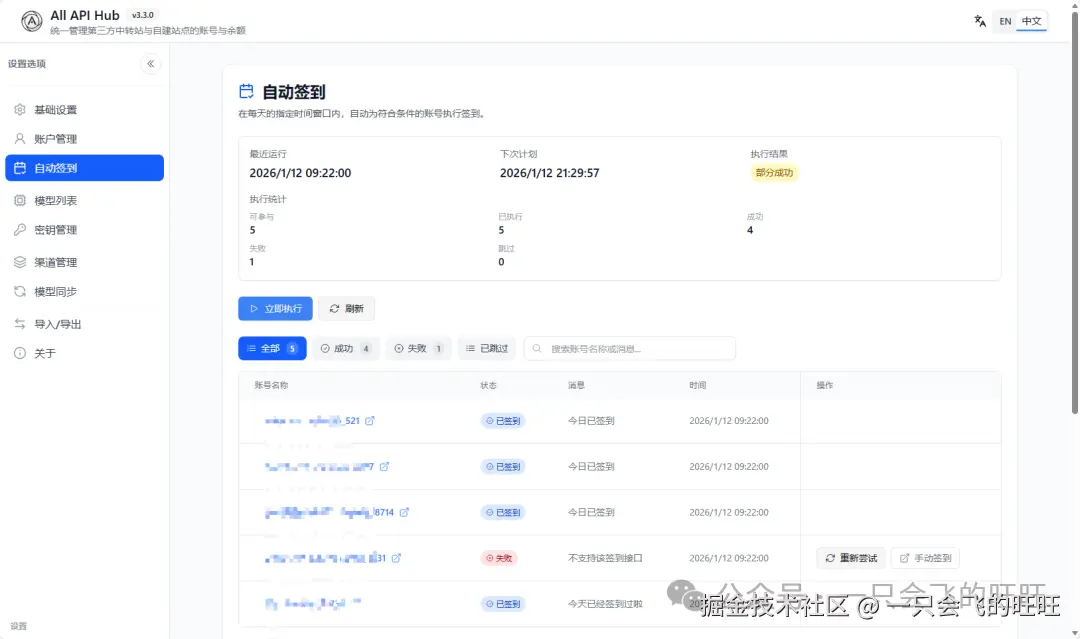The image size is (1080, 639).
Task: Filter by 失败 results
Action: click(x=419, y=348)
